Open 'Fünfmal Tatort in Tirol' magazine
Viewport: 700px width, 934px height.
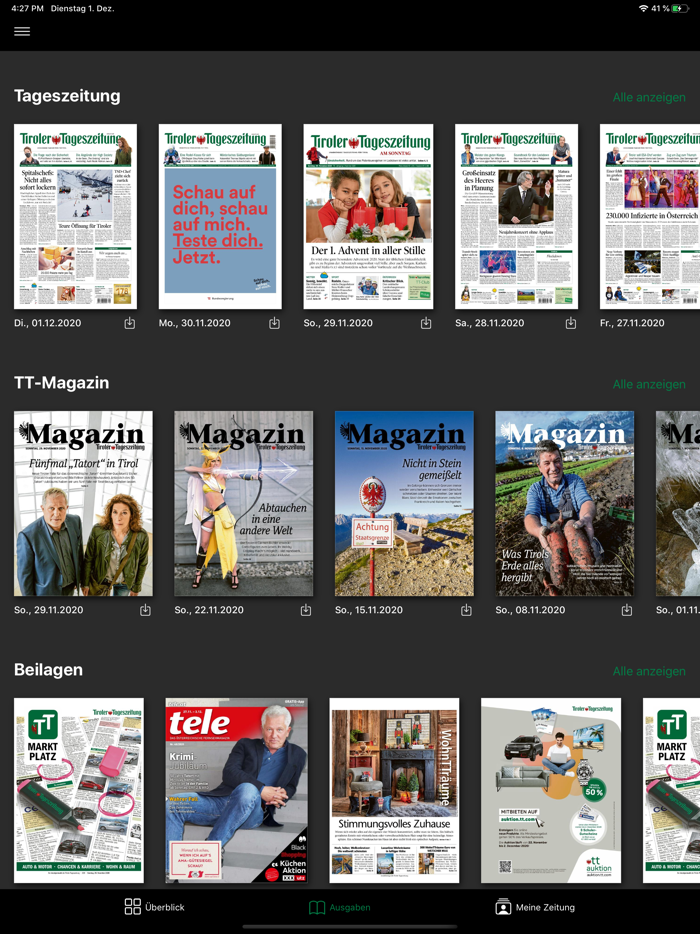[83, 503]
